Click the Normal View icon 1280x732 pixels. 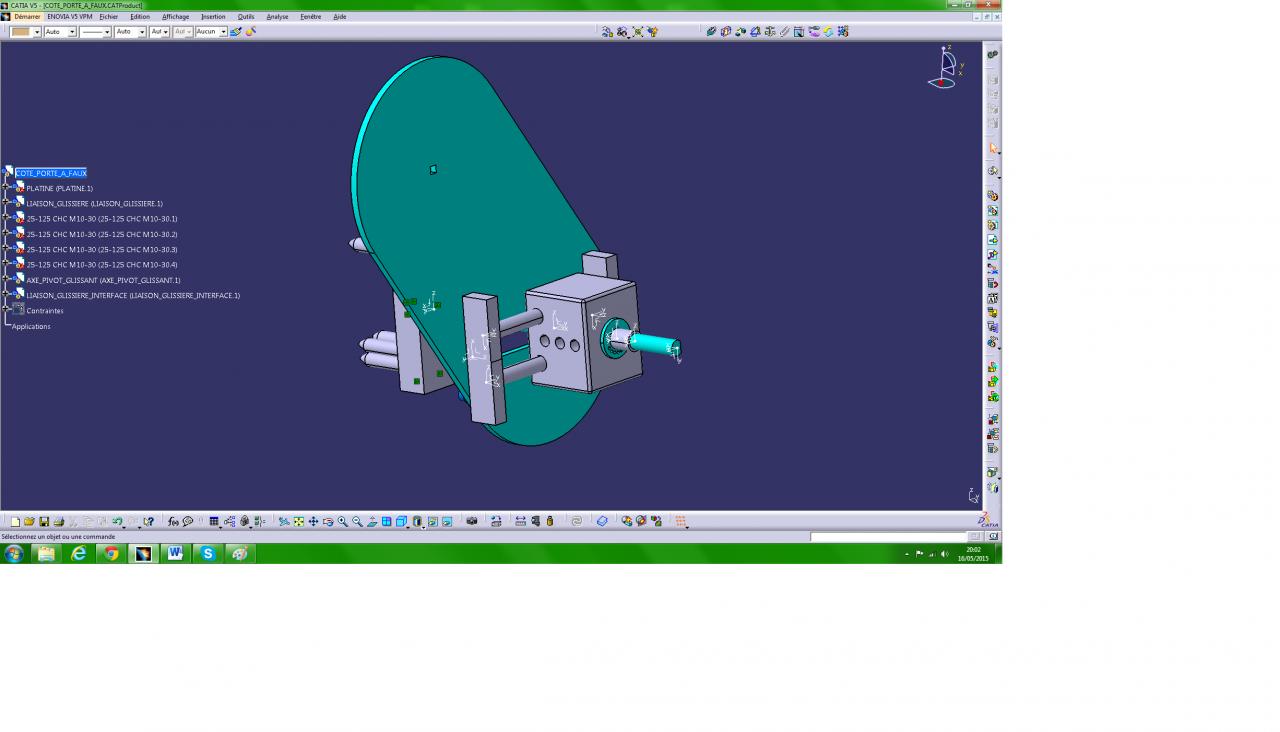372,521
